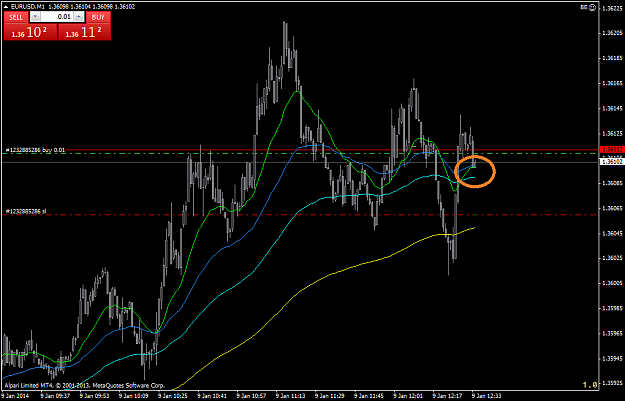Click the '9 Jan 10:09' time axis label
625x401 pixels.
134,396
